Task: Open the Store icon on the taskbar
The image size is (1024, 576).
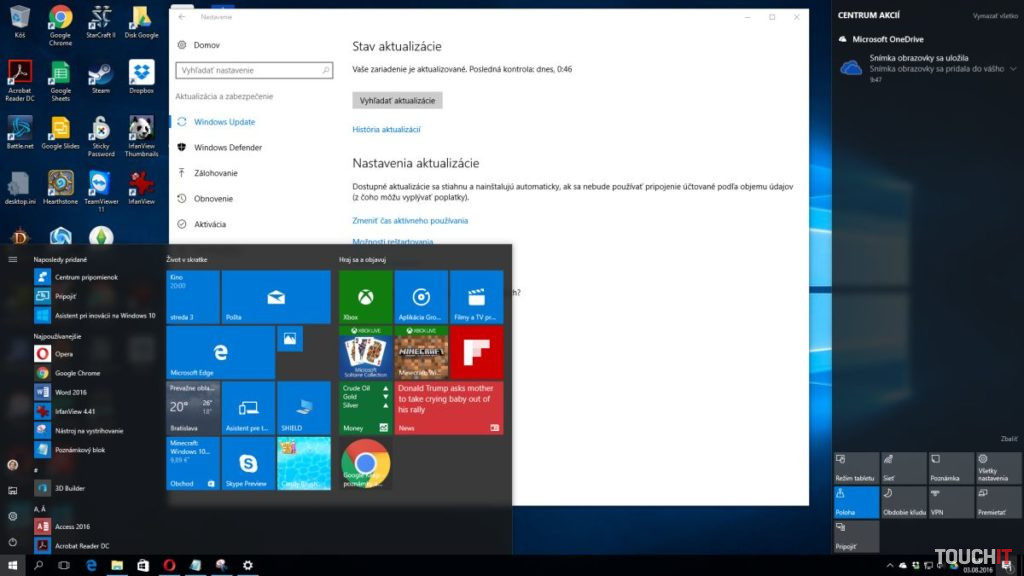Action: click(143, 566)
